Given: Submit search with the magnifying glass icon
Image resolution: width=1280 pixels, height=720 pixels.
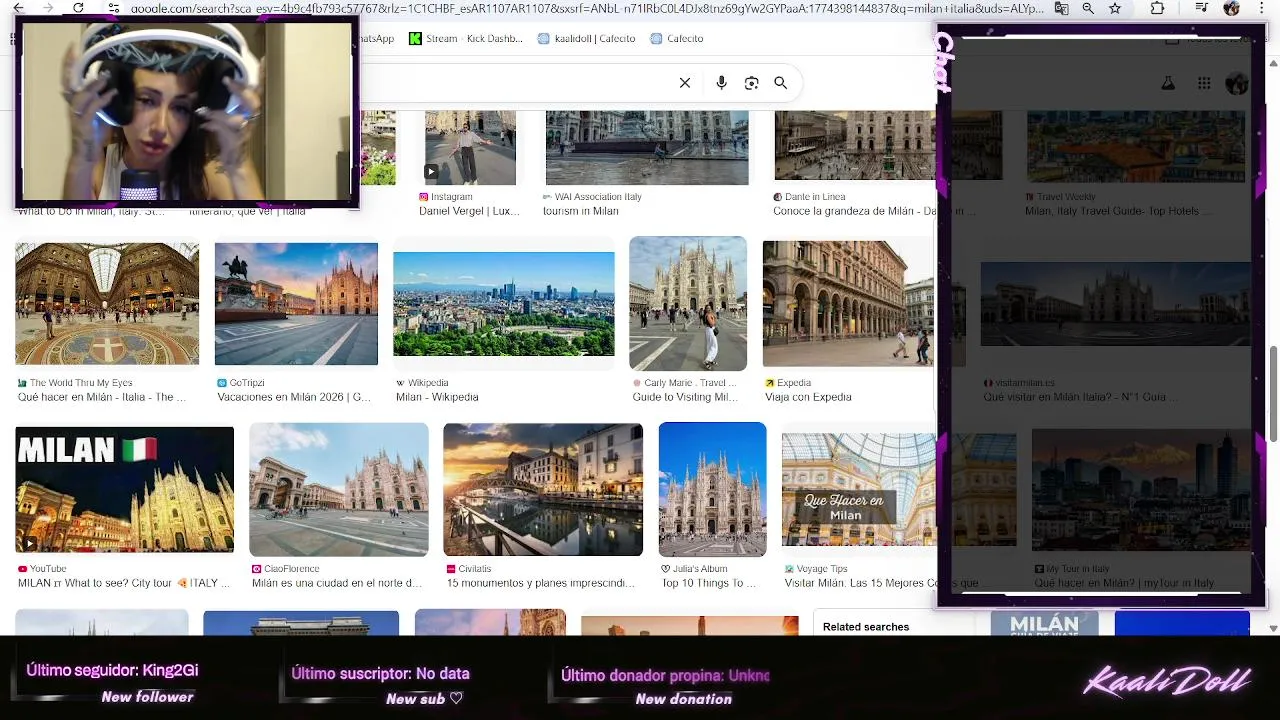Looking at the screenshot, I should pos(781,83).
